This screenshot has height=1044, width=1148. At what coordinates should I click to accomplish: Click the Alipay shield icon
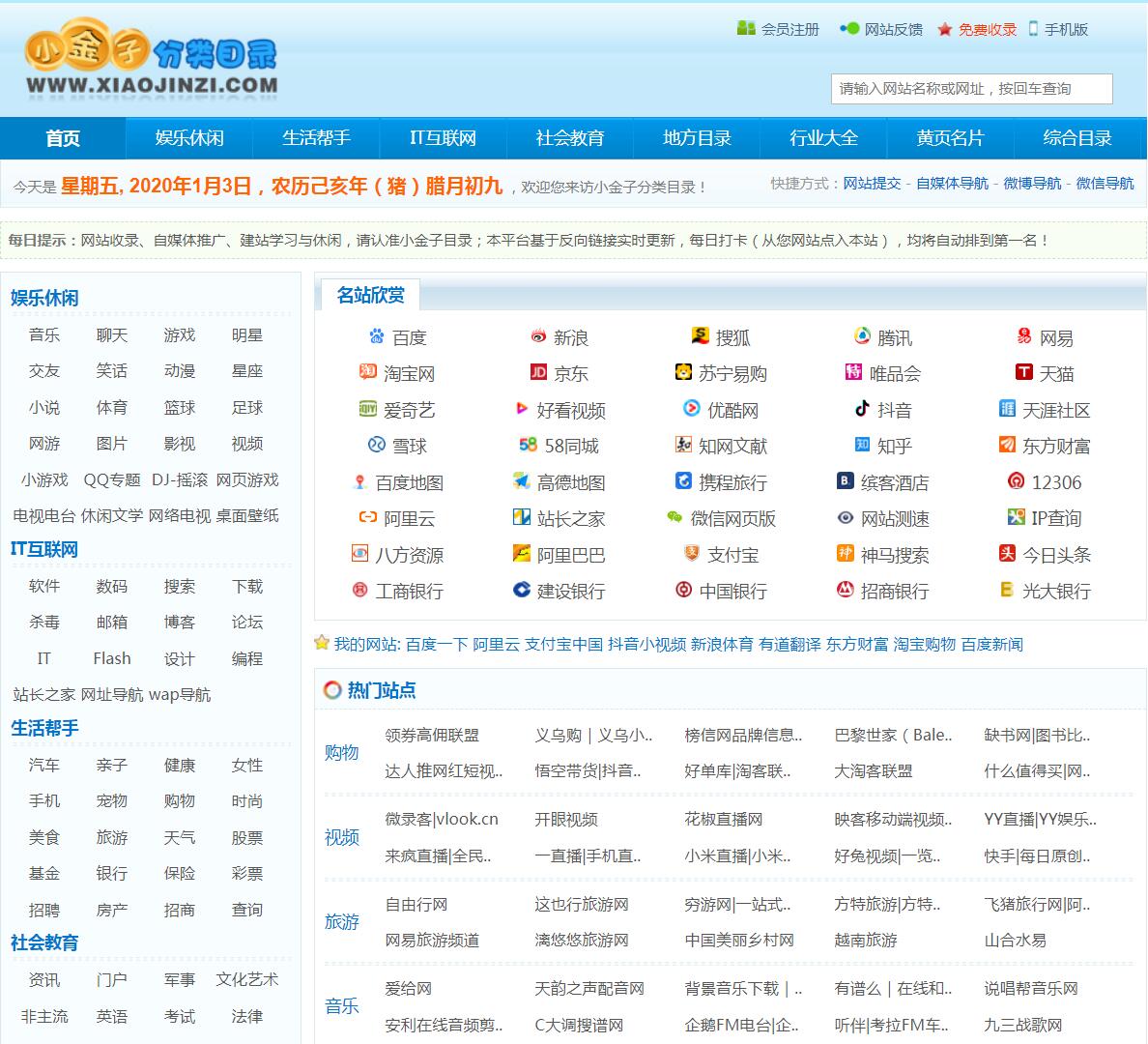click(x=691, y=553)
